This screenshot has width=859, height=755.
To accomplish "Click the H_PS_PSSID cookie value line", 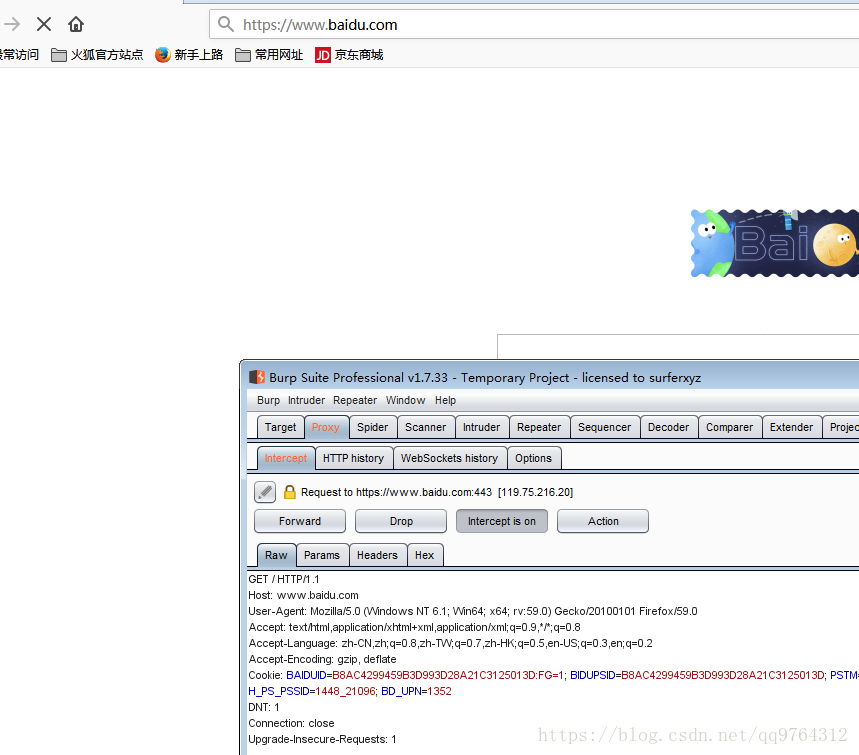I will click(350, 691).
